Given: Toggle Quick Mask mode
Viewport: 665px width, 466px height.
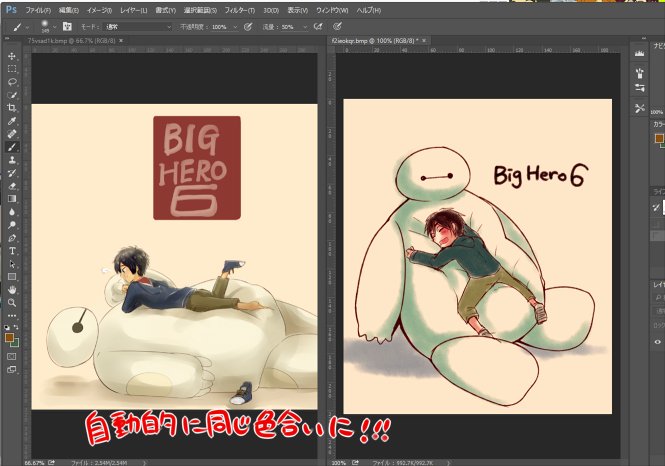Looking at the screenshot, I should coord(12,357).
